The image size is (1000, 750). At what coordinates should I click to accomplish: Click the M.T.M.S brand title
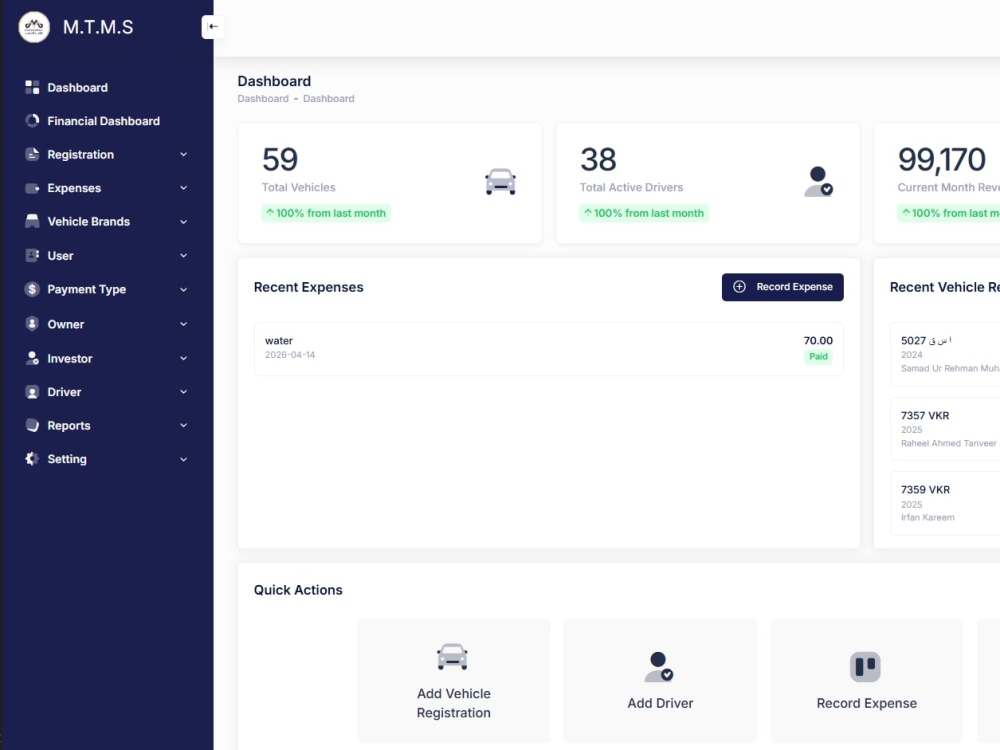98,27
